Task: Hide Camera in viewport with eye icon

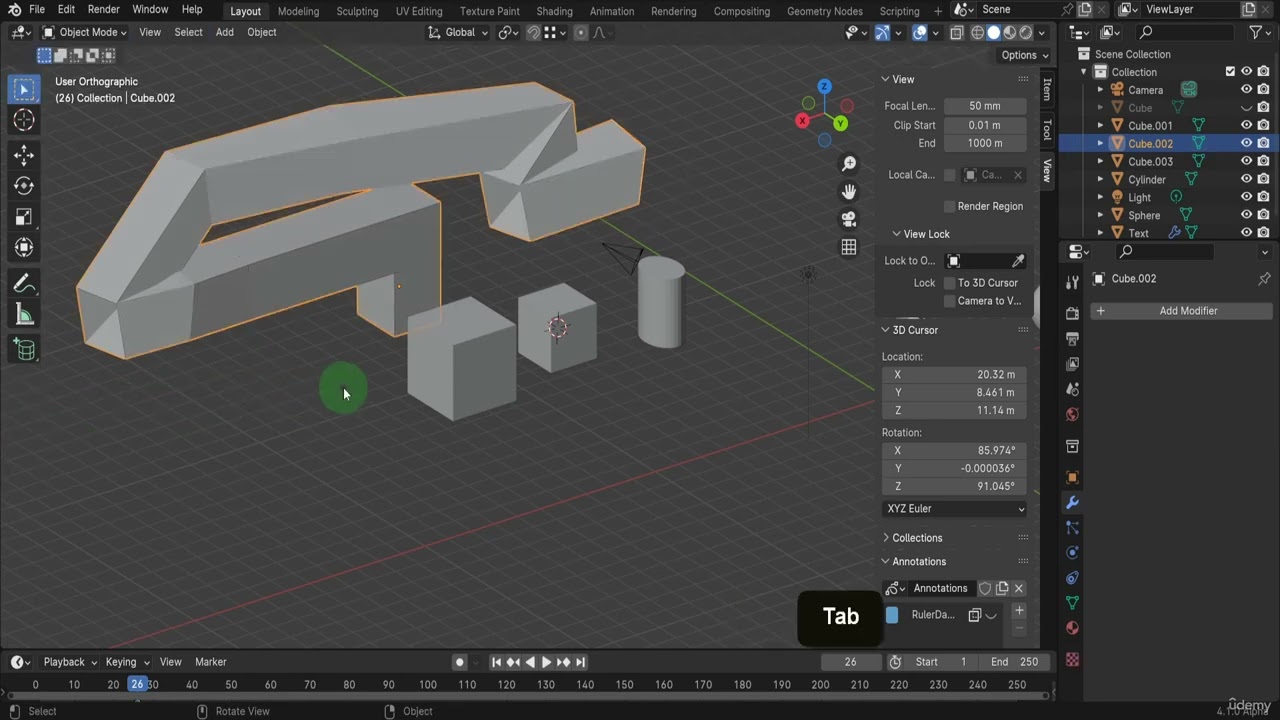Action: 1247,90
